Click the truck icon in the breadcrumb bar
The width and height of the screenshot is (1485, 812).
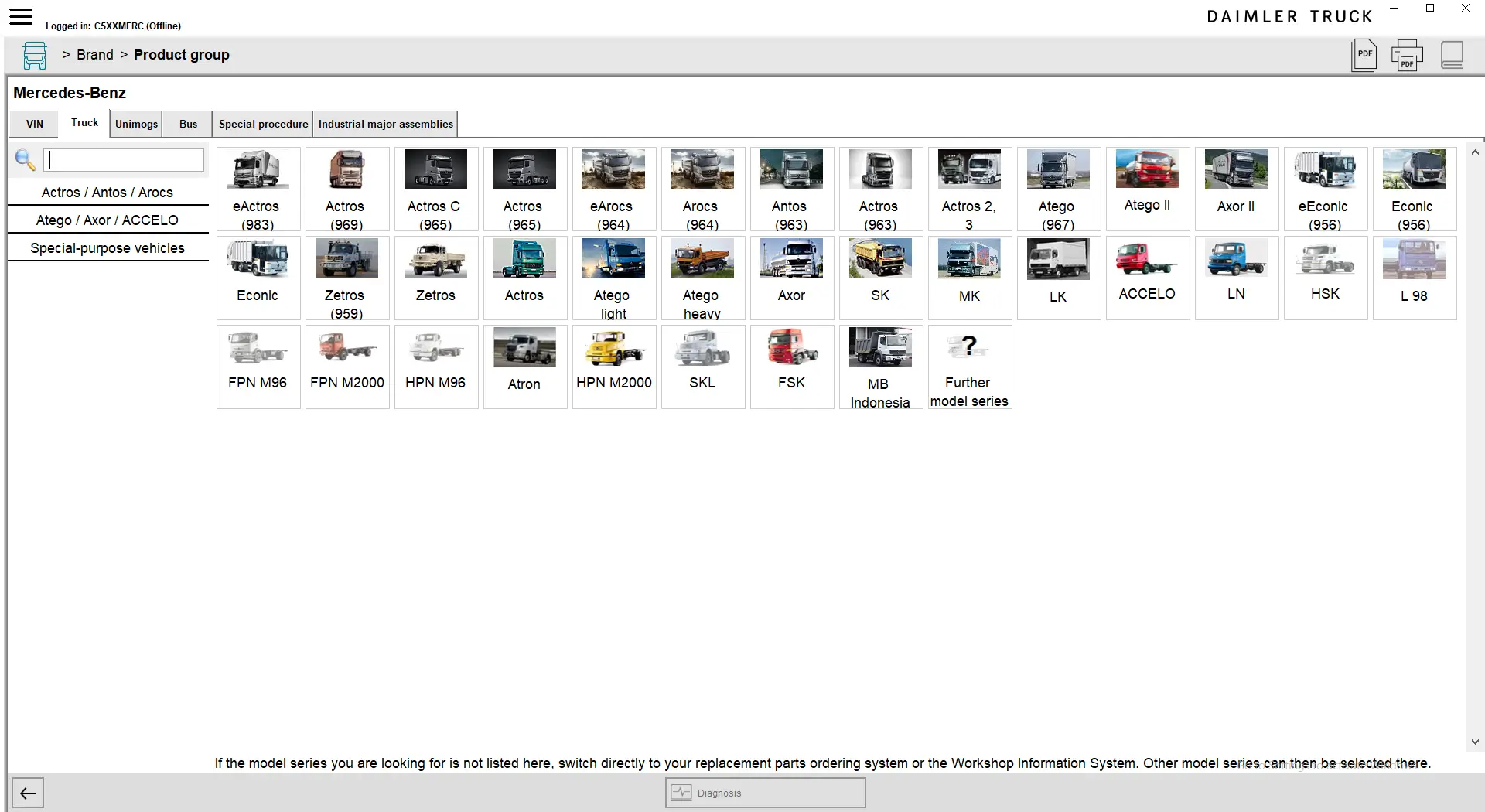[35, 55]
